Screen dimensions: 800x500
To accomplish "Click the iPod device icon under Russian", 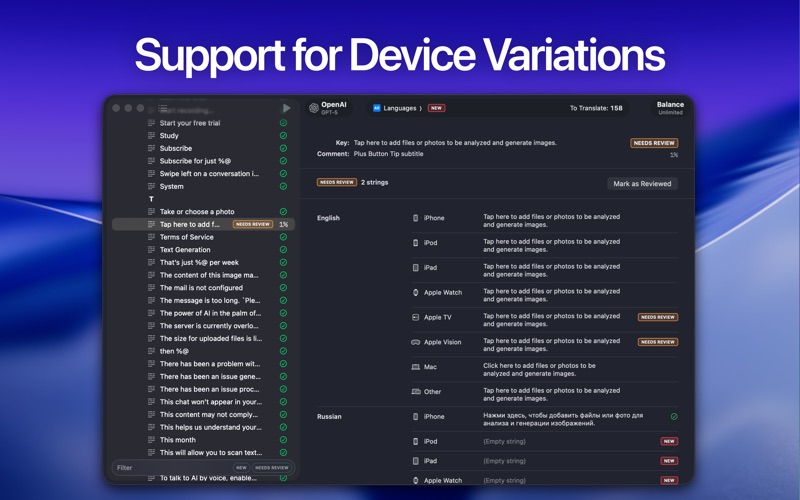I will coord(415,441).
